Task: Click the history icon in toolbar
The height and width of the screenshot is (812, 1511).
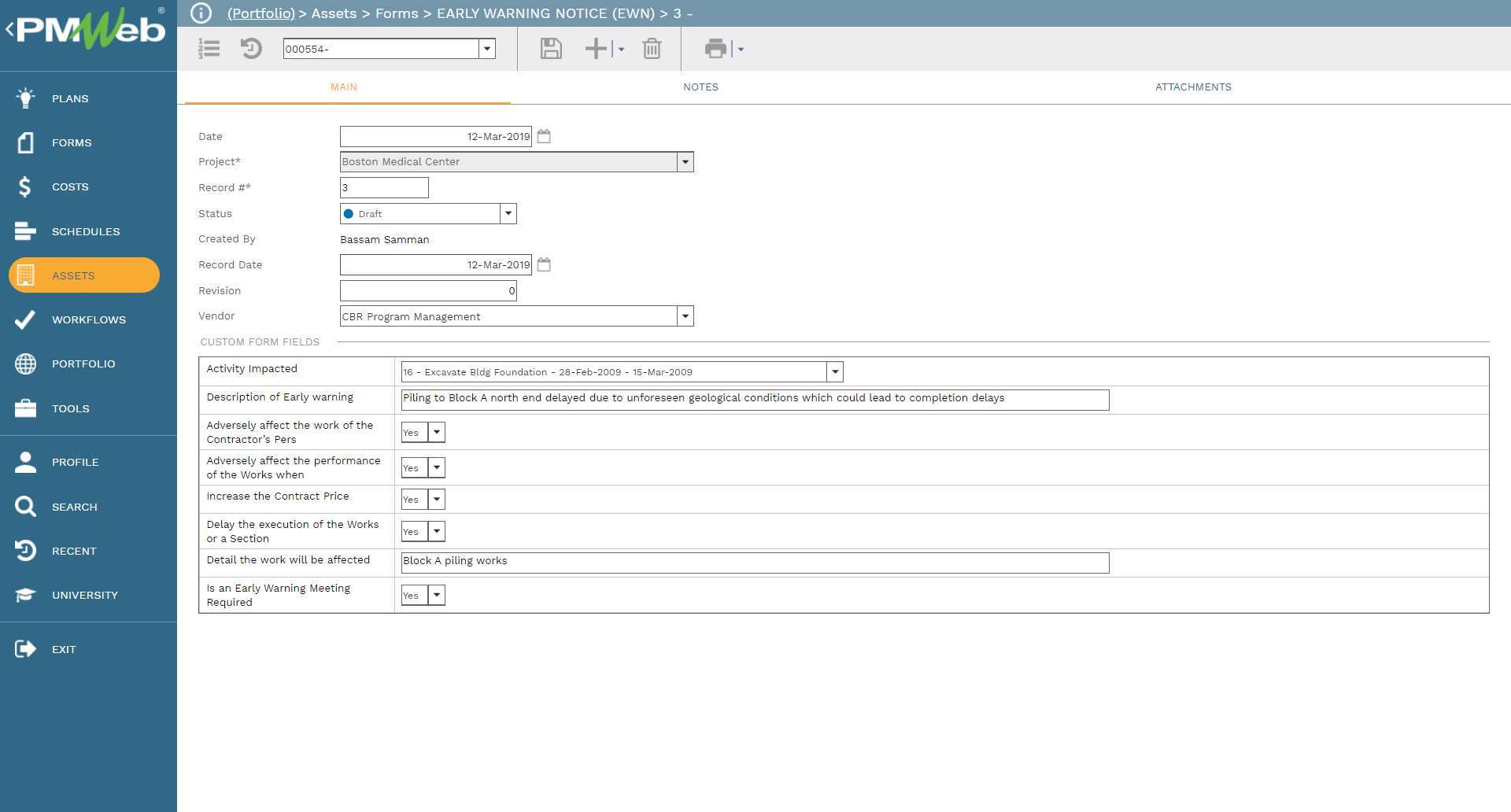Action: coord(251,49)
